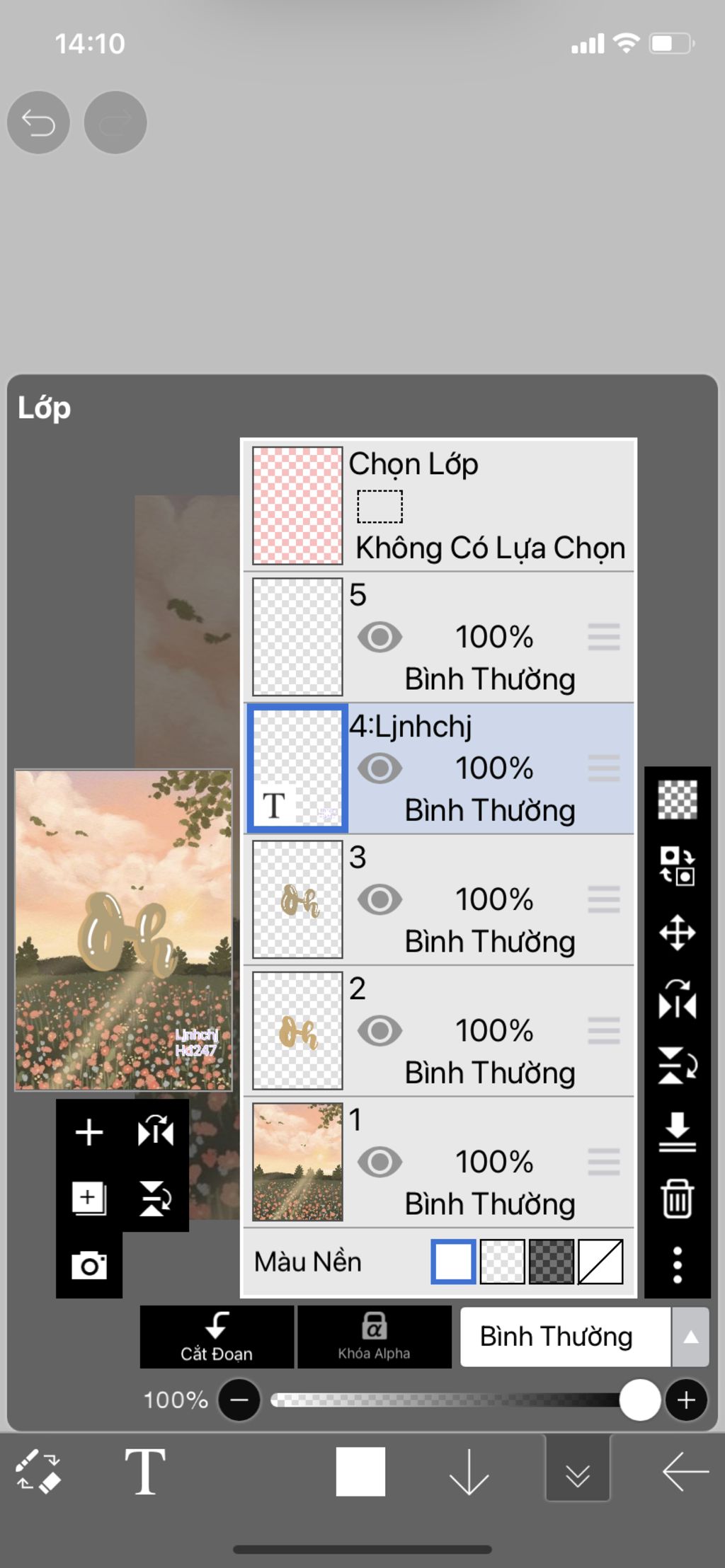
Task: Select layer 2 in the list
Action: 439,1031
